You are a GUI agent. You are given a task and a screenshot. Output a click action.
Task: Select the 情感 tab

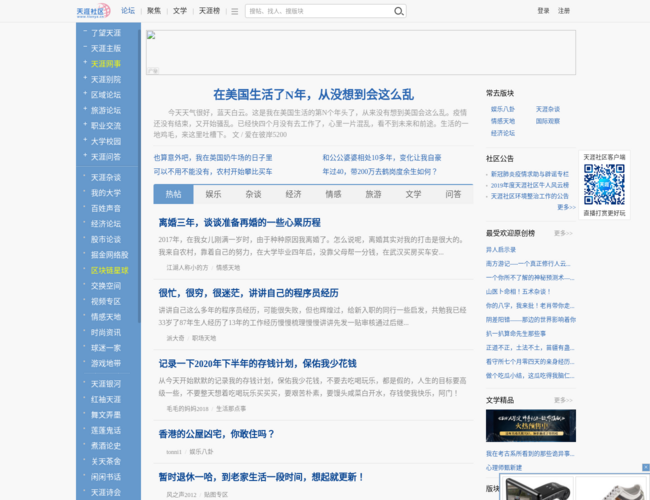333,194
